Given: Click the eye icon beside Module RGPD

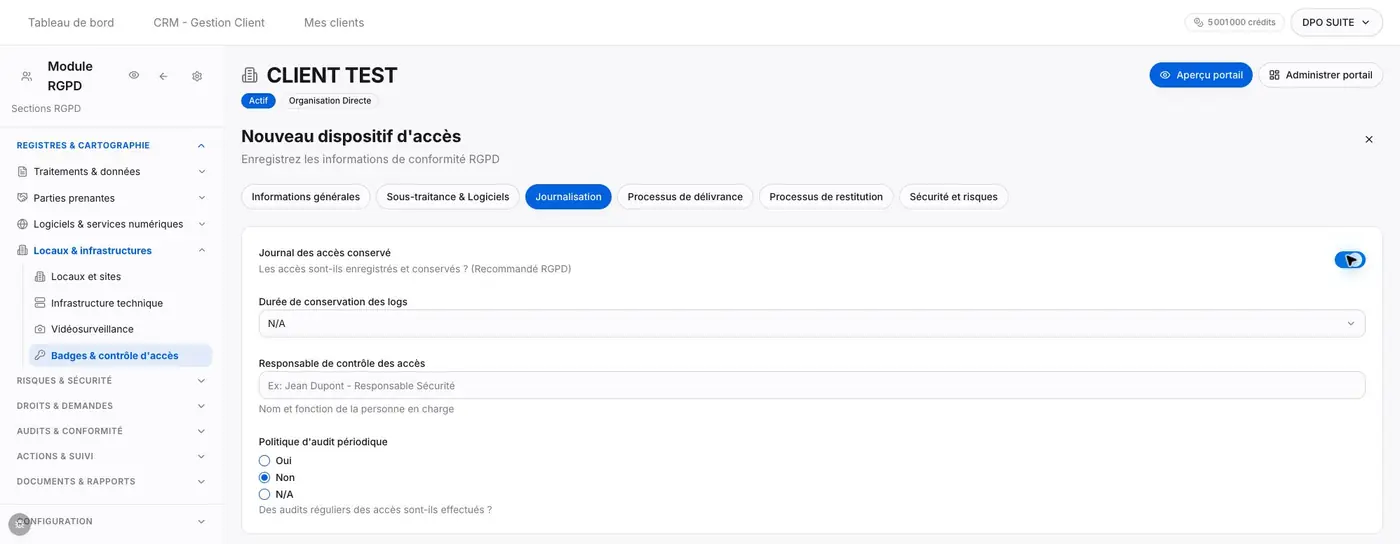Looking at the screenshot, I should click(x=134, y=76).
